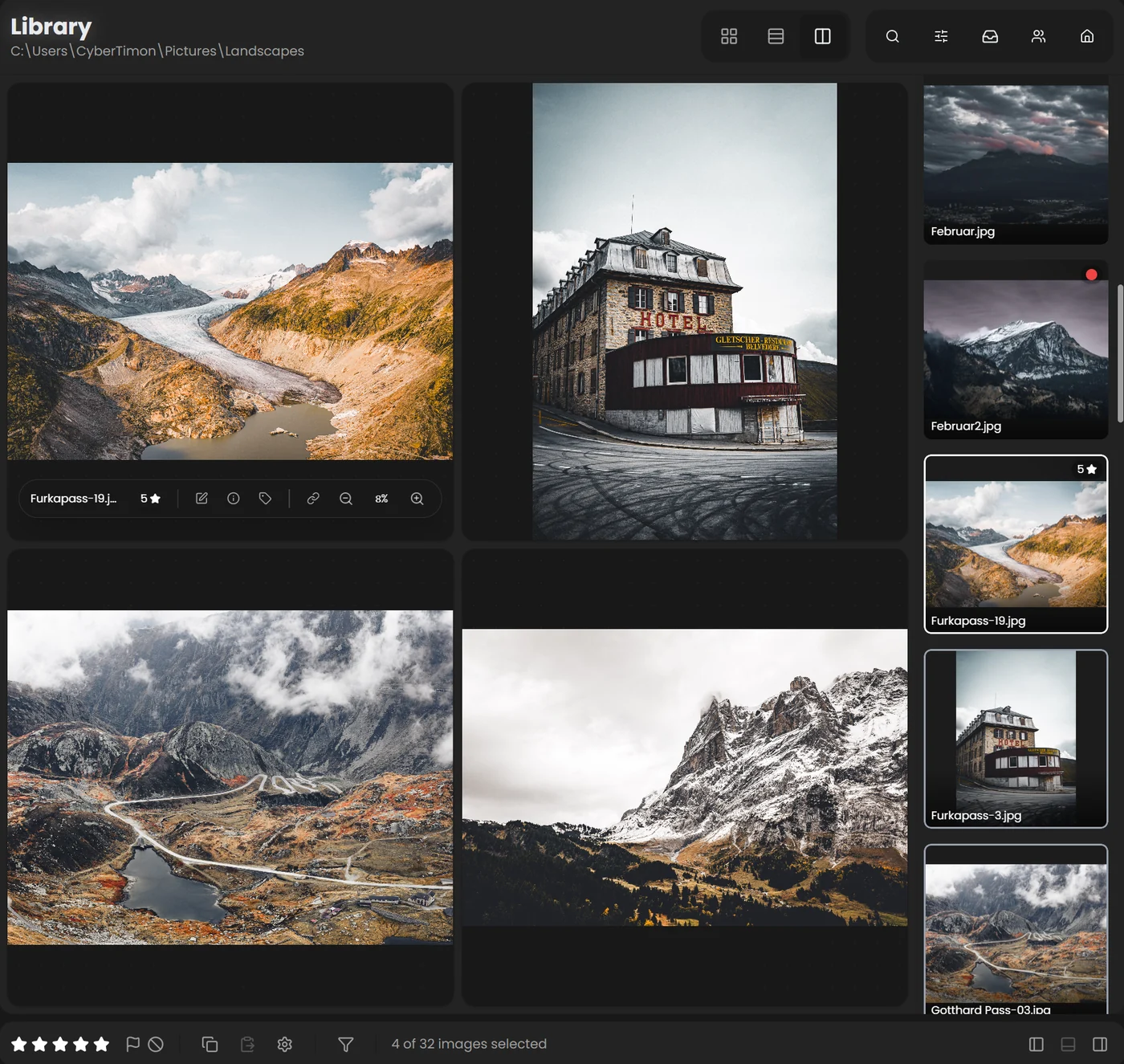Select the Furkapass-19.jpg thumbnail
This screenshot has width=1124, height=1064.
click(x=1016, y=544)
